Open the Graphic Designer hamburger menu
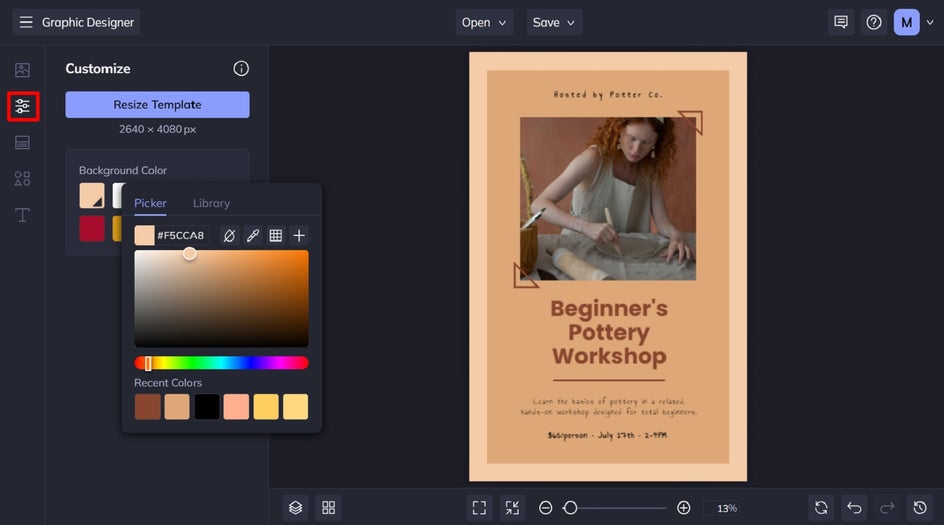 [26, 22]
